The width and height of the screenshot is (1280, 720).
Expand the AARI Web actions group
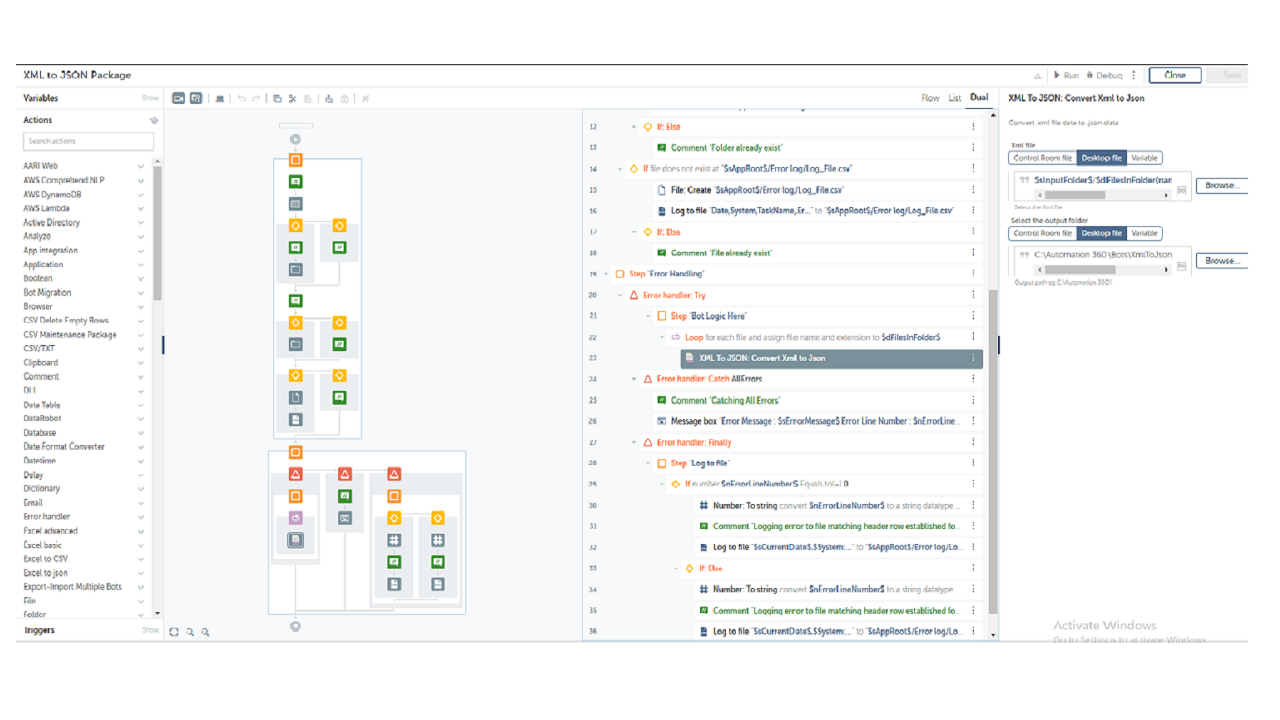[141, 166]
